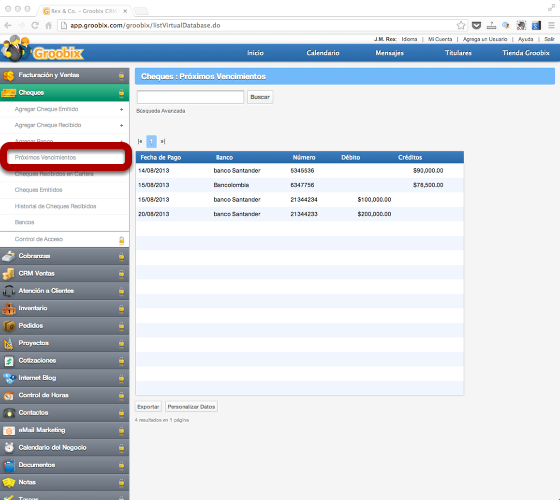The width and height of the screenshot is (560, 500).
Task: Click the Cobranzas cash register icon
Action: (x=8, y=256)
